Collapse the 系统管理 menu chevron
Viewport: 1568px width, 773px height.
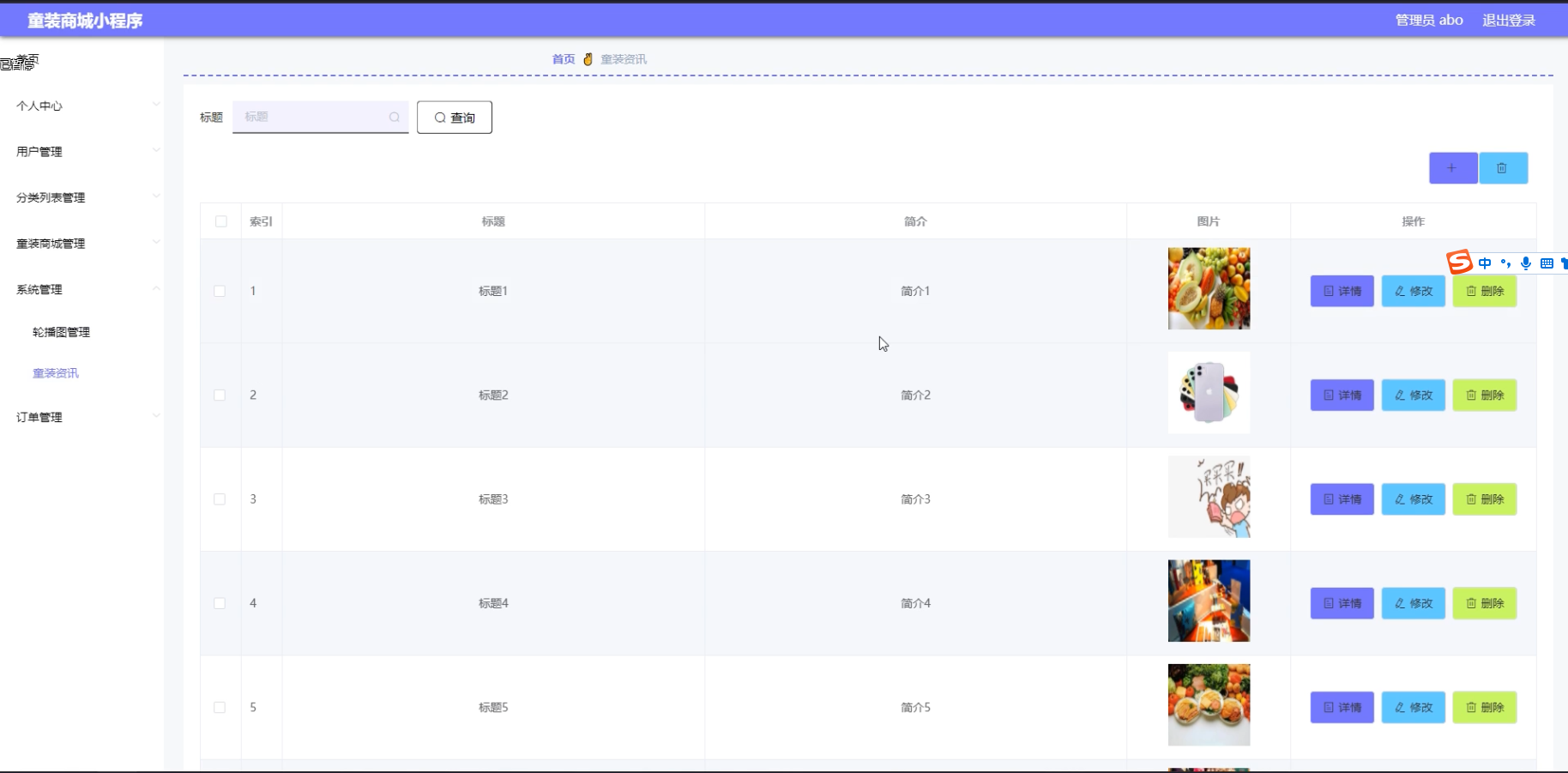[156, 288]
